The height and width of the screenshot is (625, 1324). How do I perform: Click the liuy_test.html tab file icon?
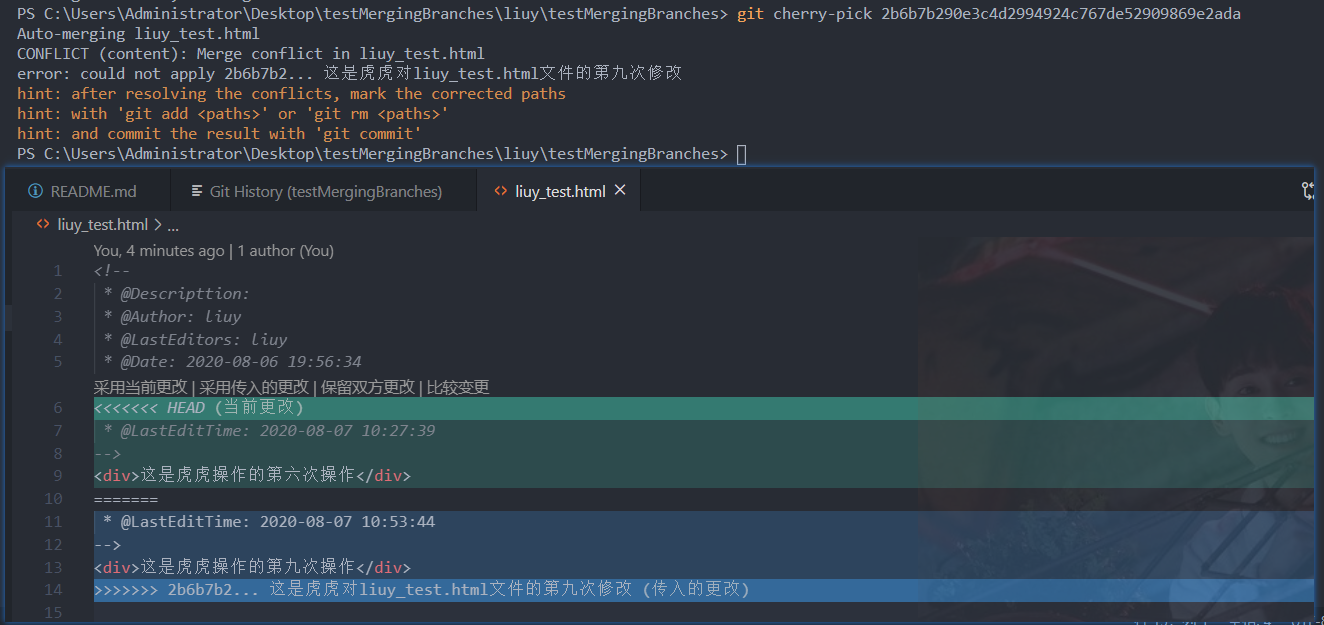499,191
